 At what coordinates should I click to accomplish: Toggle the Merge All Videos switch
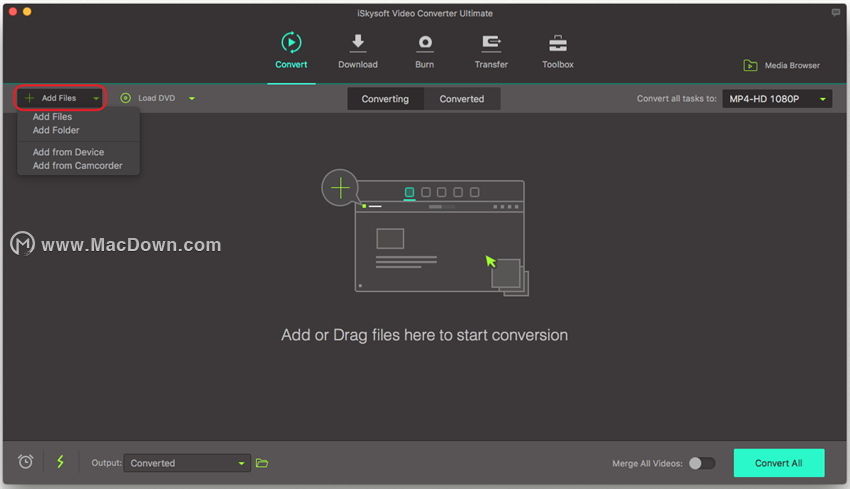click(702, 463)
